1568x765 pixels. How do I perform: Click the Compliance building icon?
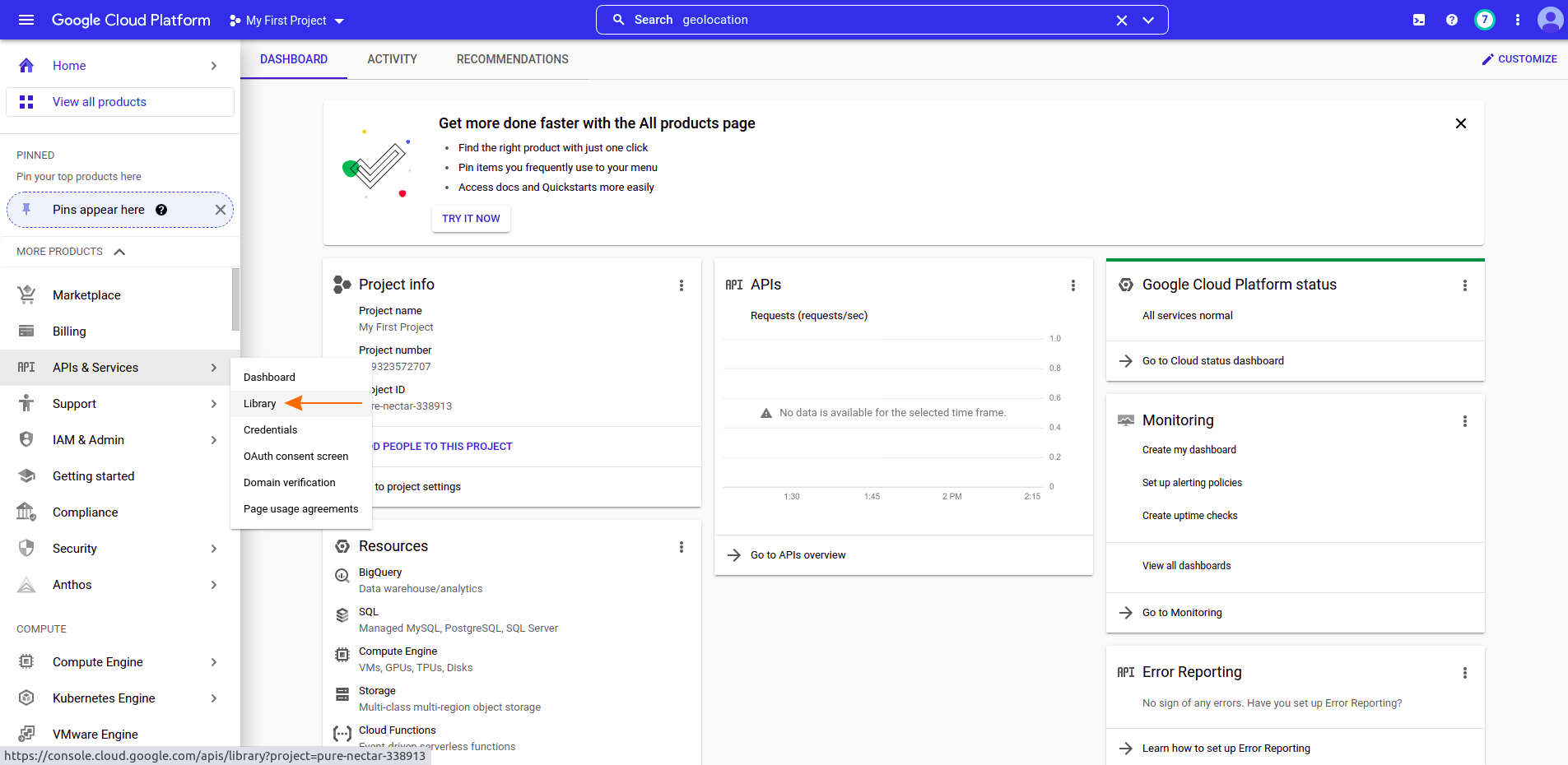pos(26,512)
